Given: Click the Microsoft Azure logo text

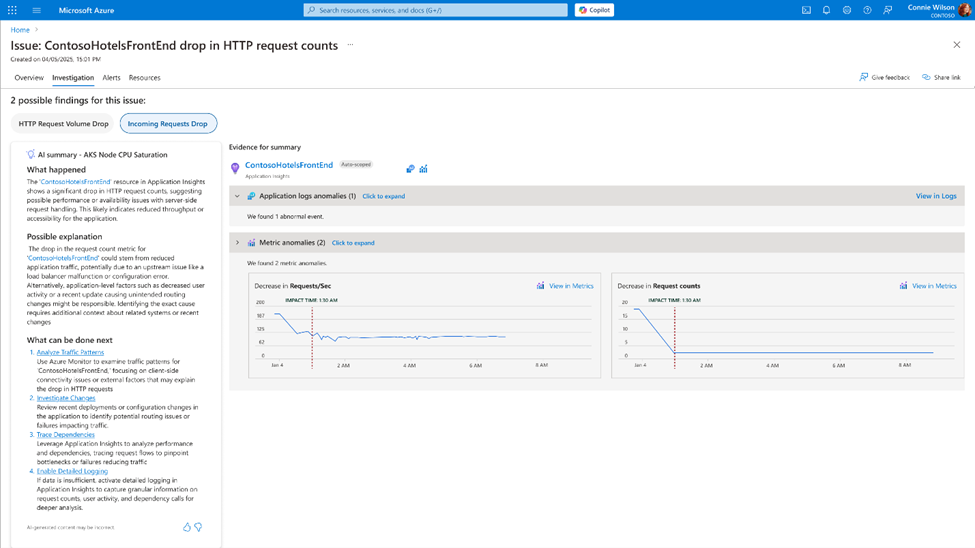Looking at the screenshot, I should 86,10.
